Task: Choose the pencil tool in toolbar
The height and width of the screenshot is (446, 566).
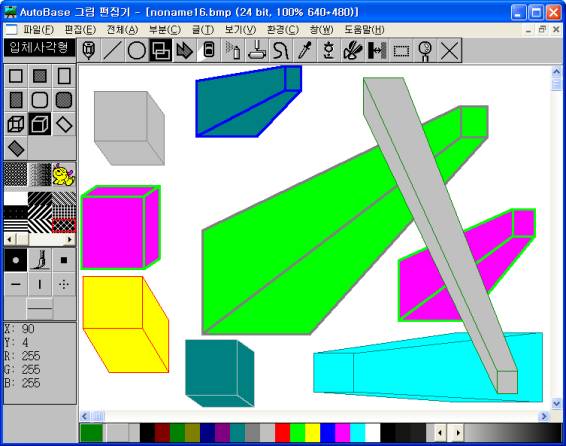Action: [89, 50]
